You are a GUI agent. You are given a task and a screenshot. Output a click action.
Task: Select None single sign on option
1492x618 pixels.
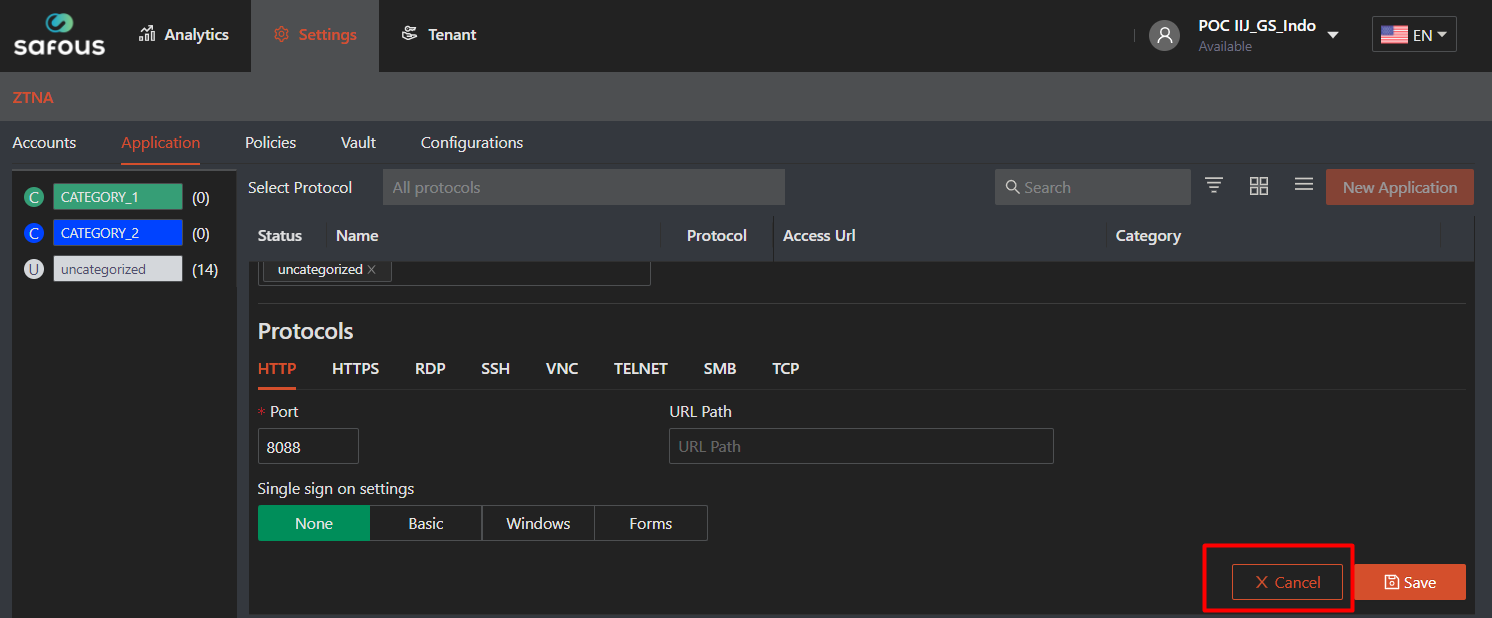pos(314,523)
